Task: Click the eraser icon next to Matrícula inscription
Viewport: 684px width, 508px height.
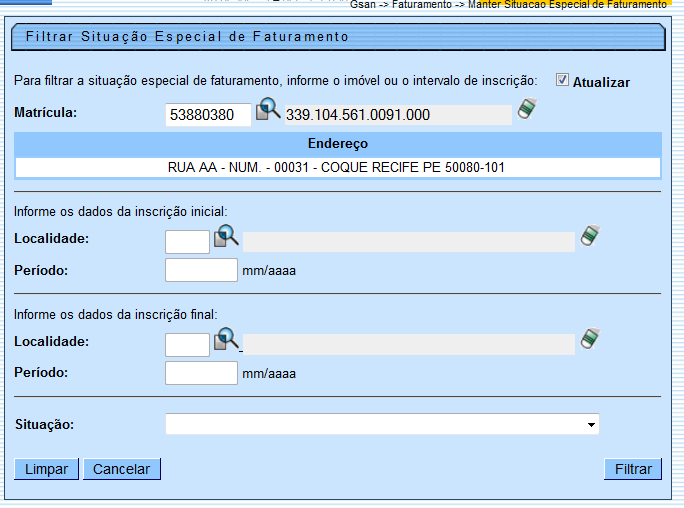Action: pos(527,111)
